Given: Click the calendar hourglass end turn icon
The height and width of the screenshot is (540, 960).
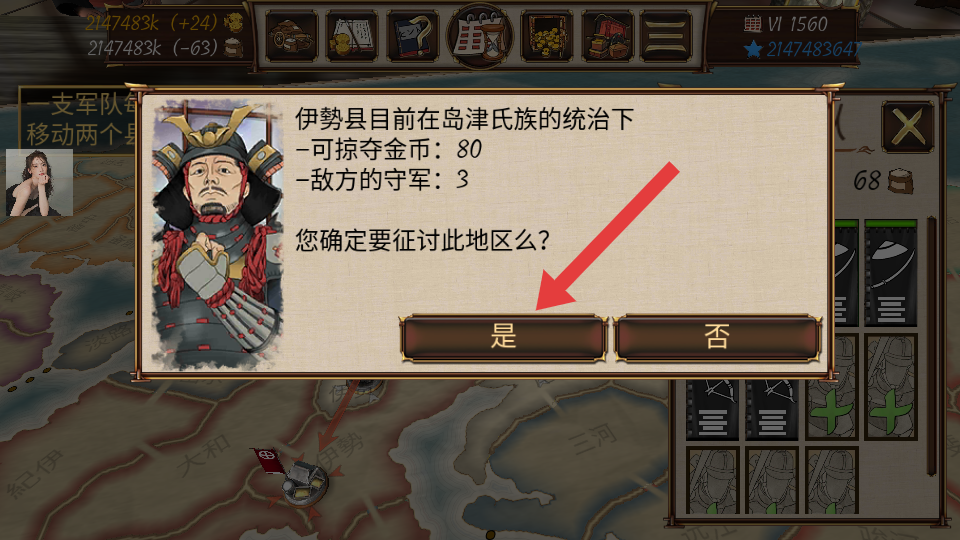Looking at the screenshot, I should (480, 36).
